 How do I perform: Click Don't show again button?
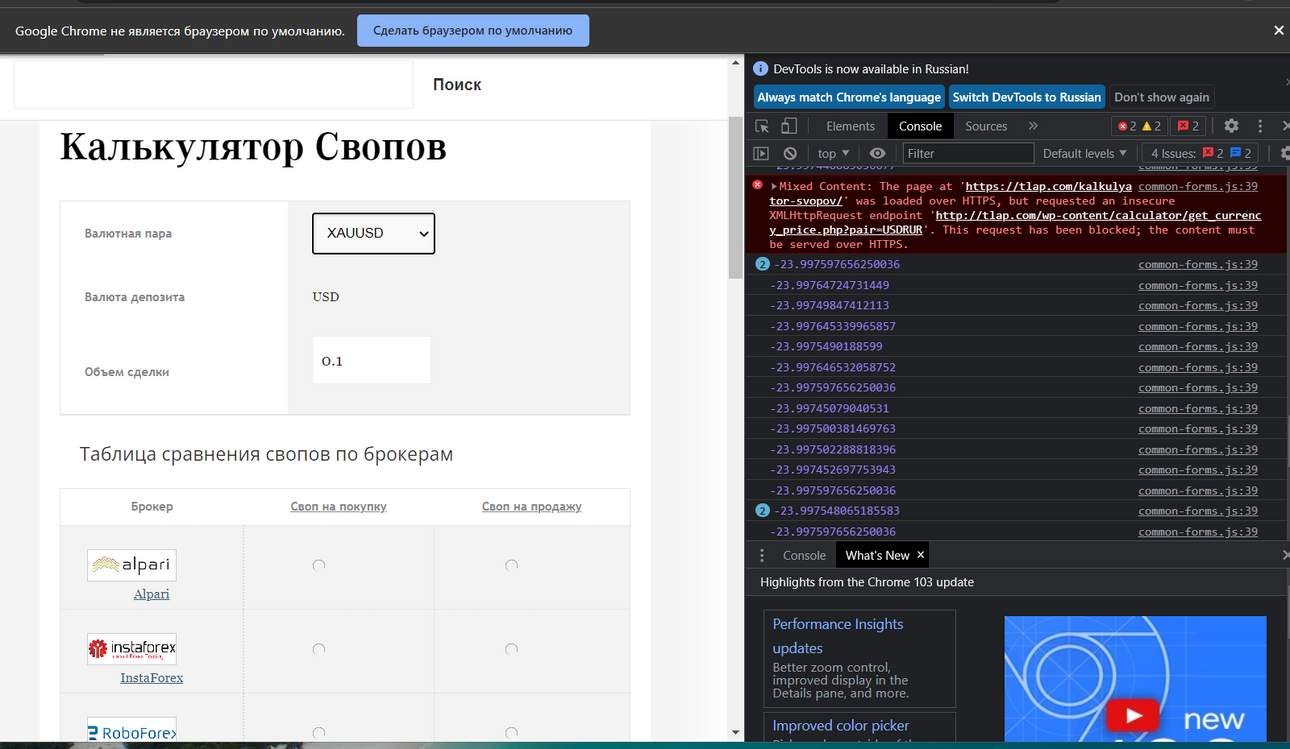tap(1161, 97)
